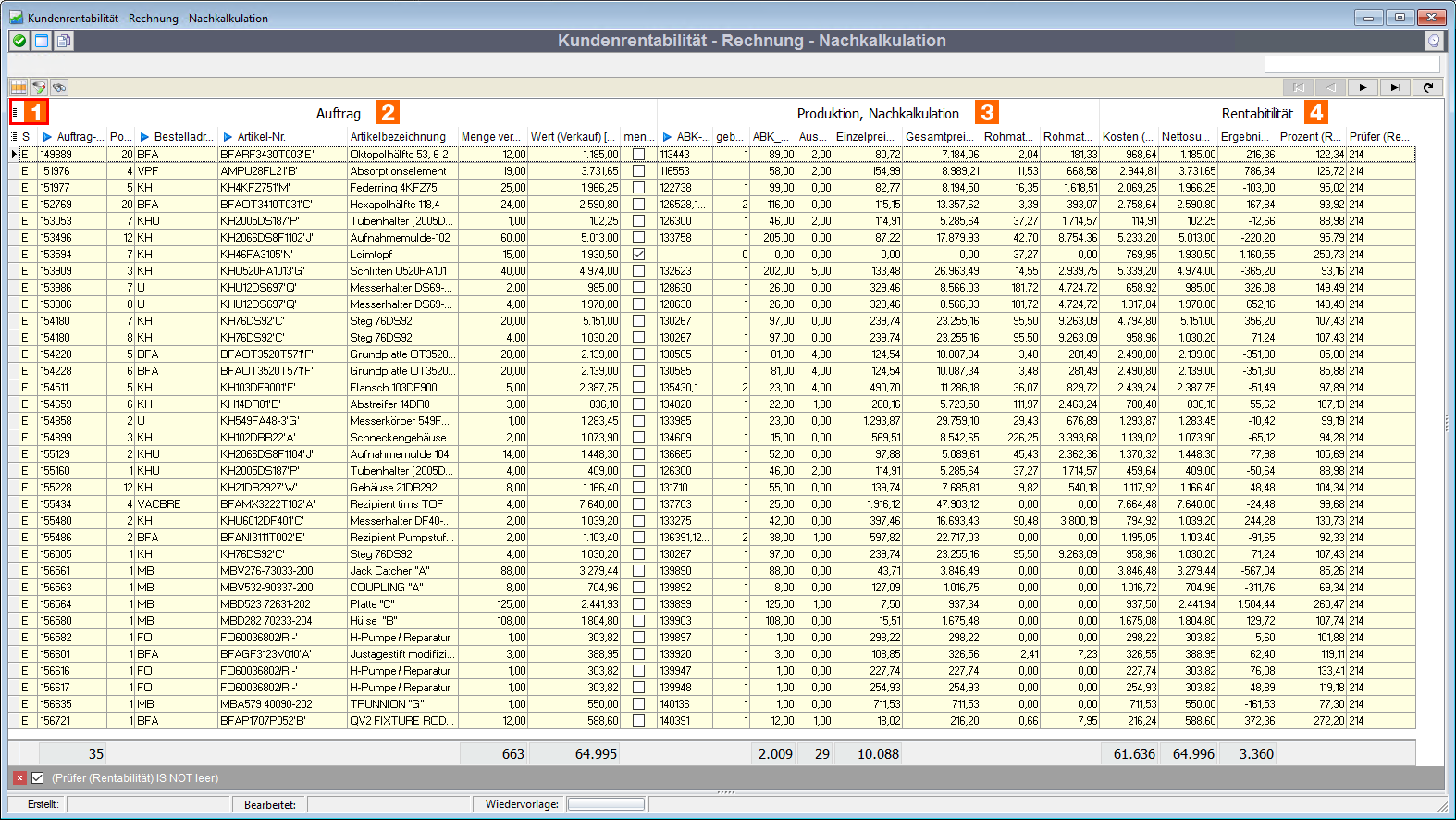
Task: Sort by Nettosu... column header
Action: 1186,137
